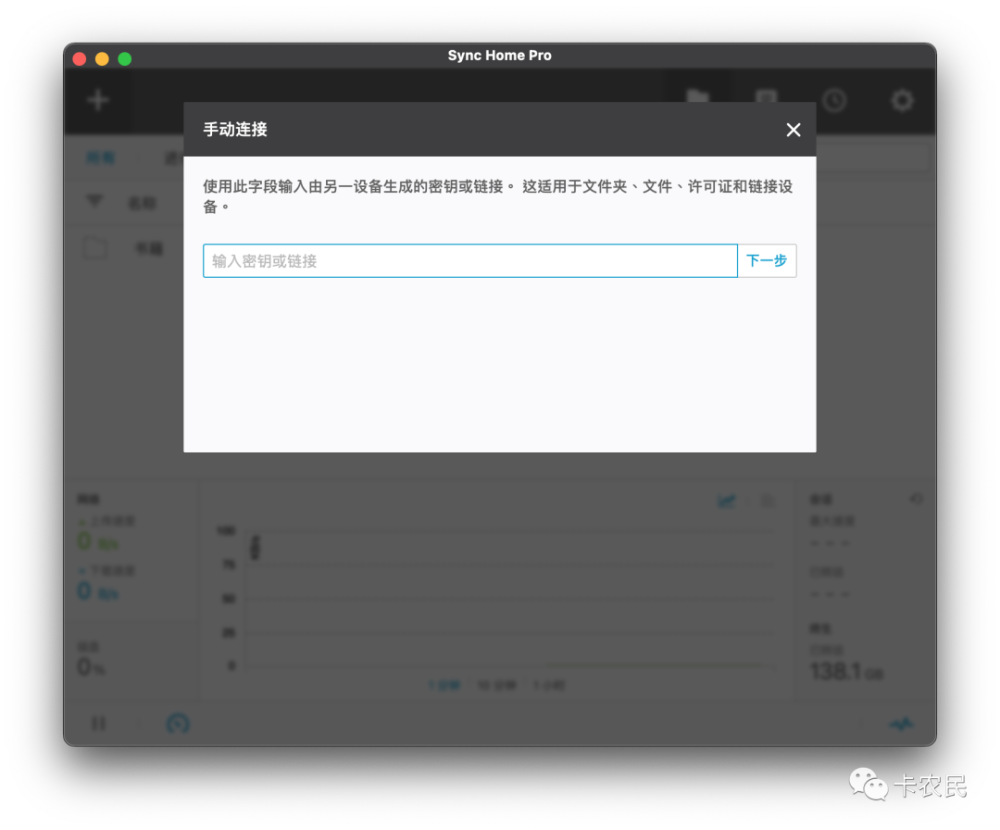
Task: Click the macOS green zoom window button
Action: pyautogui.click(x=125, y=59)
